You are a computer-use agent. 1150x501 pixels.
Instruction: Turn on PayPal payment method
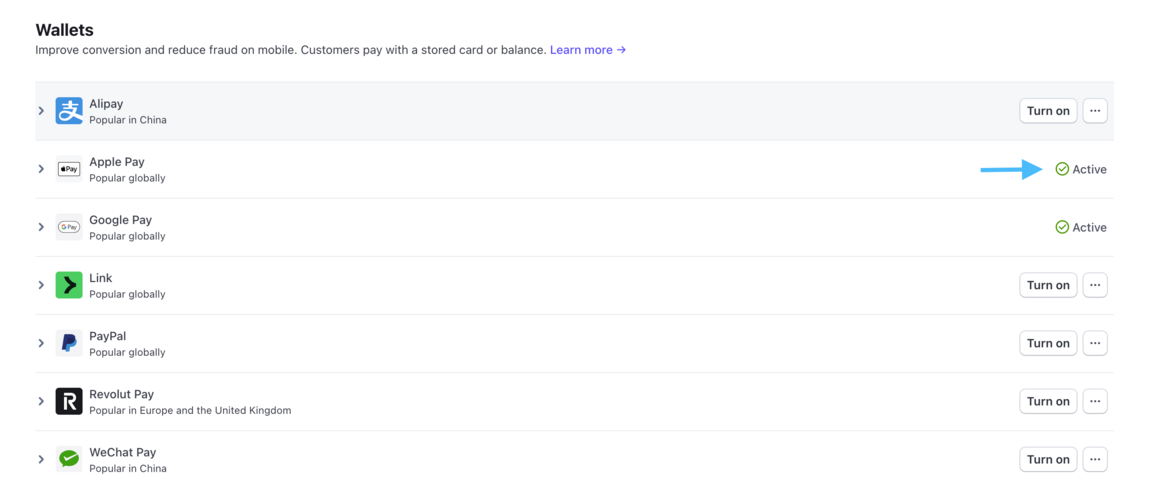coord(1048,343)
